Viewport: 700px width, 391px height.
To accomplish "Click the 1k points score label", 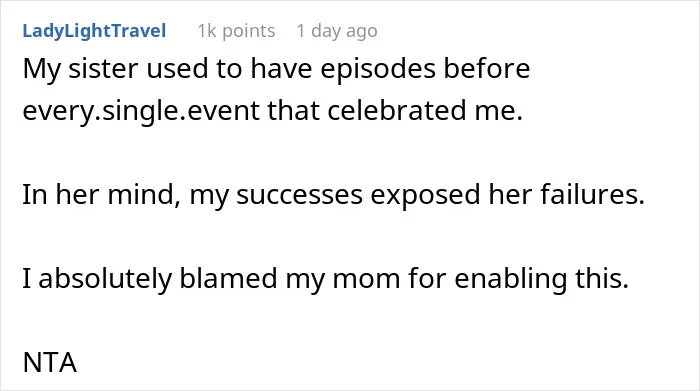I will coord(236,31).
